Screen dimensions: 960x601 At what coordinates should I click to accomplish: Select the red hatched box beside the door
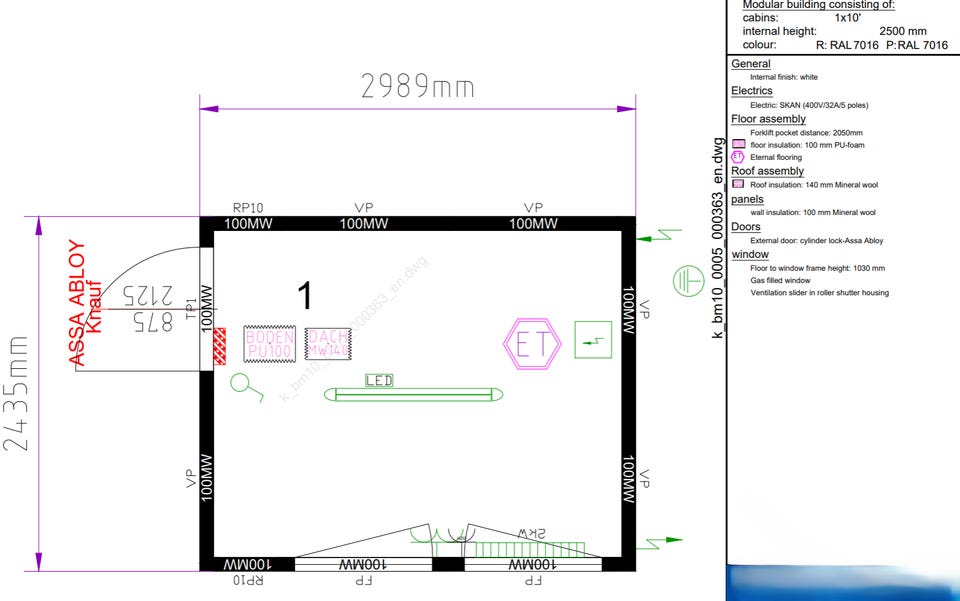tap(219, 346)
